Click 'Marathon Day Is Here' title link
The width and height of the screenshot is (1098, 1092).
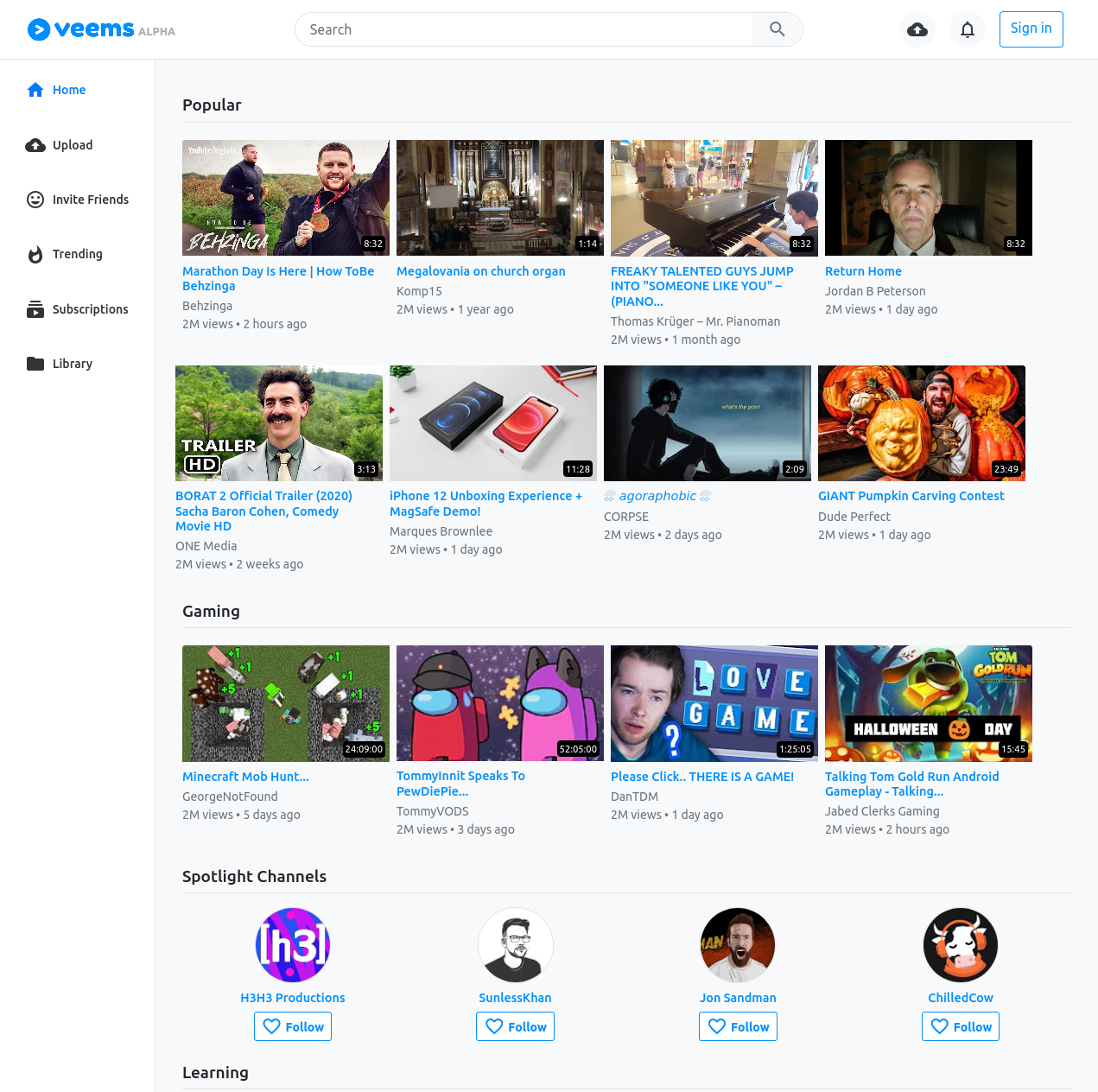tap(278, 278)
